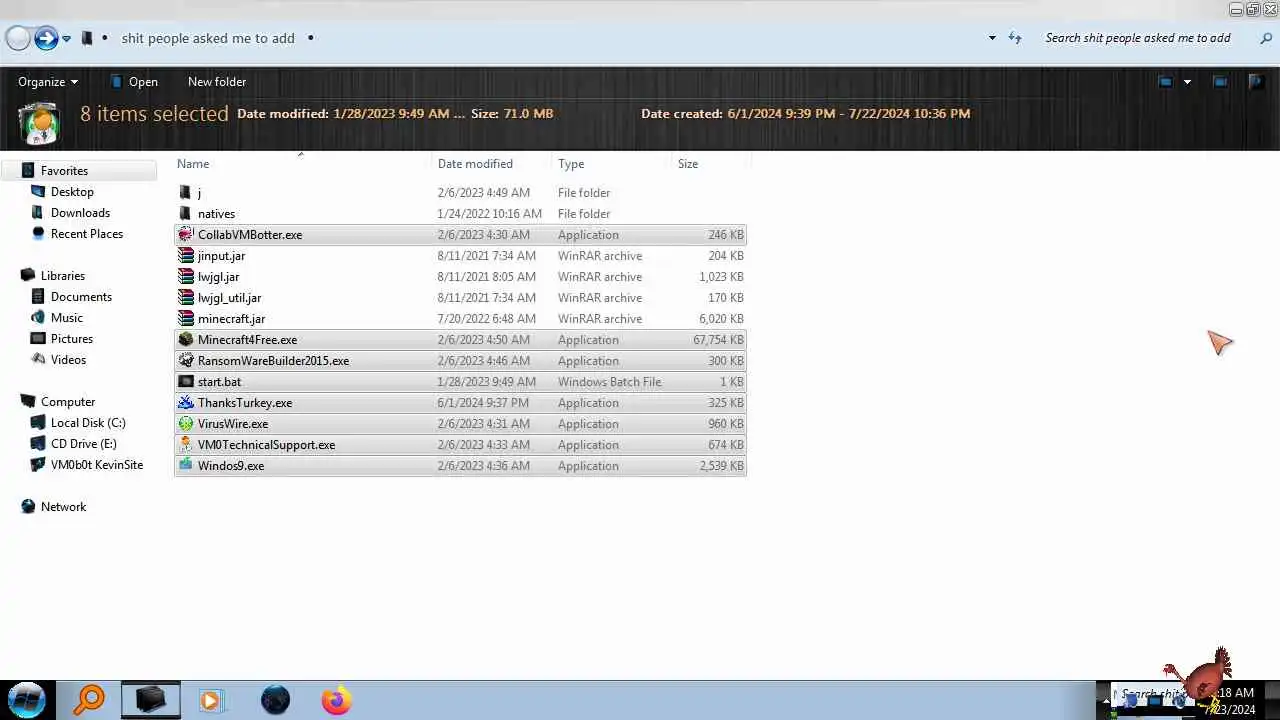Screen dimensions: 1280x720
Task: Open the Pictures library
Action: click(x=72, y=339)
